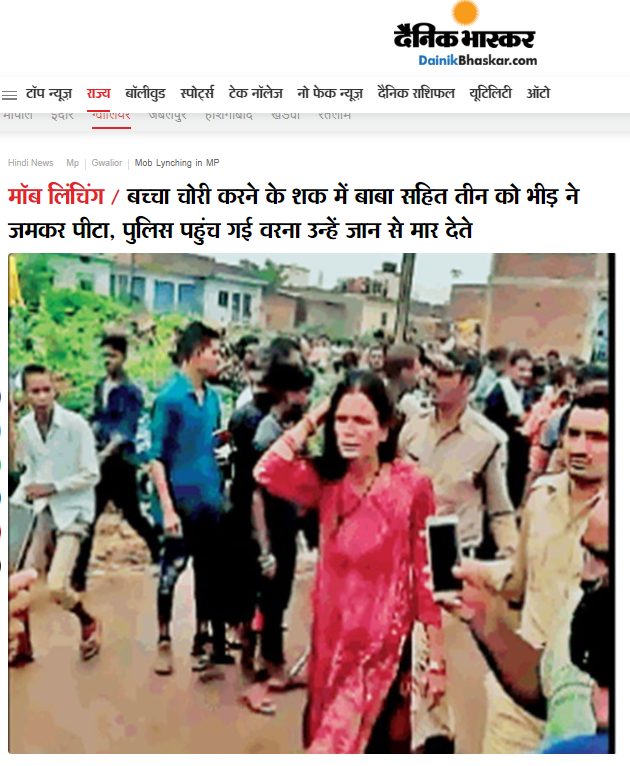This screenshot has height=766, width=630.
Task: Switch to the जबलपुर city tab
Action: (168, 117)
